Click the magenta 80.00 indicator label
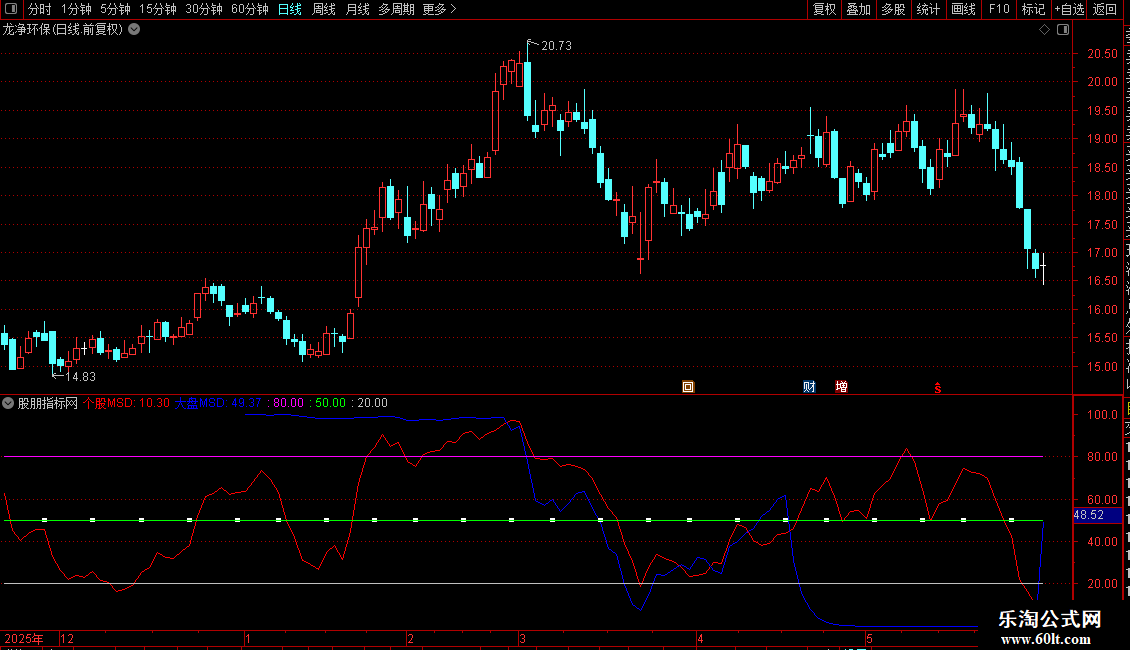 coord(288,404)
